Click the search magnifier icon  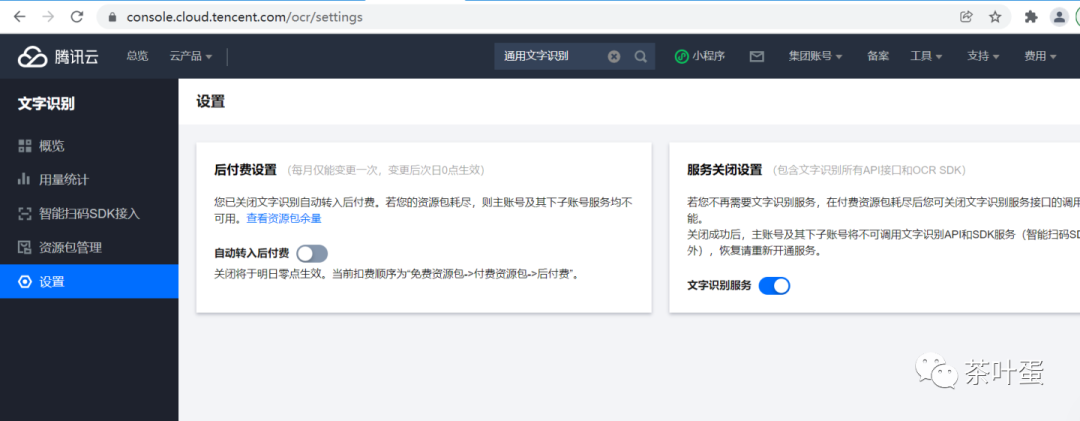click(x=641, y=57)
